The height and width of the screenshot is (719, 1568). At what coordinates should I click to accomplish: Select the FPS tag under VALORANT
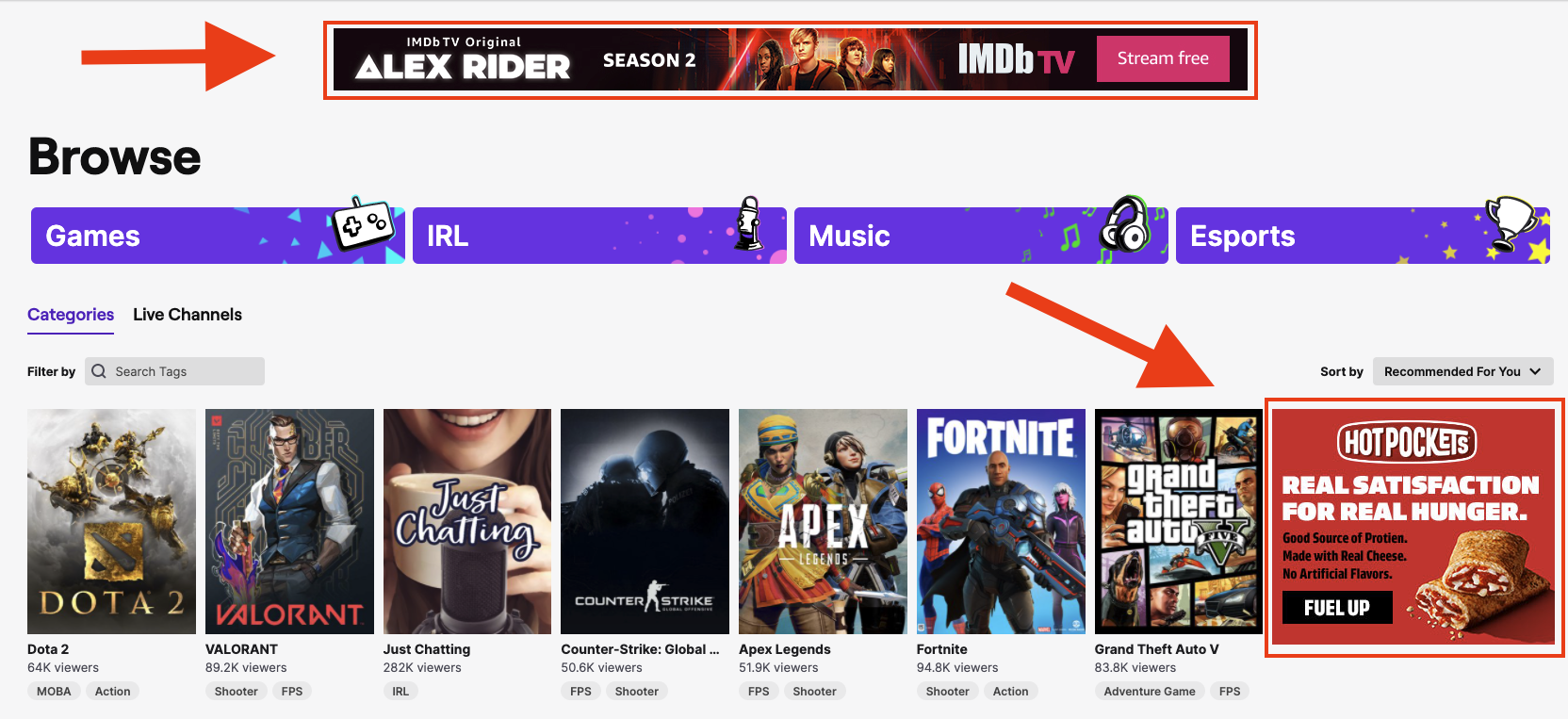point(292,691)
